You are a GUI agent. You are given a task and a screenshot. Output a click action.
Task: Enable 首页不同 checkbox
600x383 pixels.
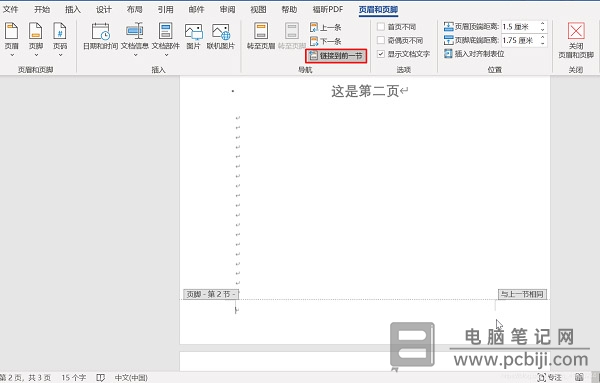tap(381, 27)
